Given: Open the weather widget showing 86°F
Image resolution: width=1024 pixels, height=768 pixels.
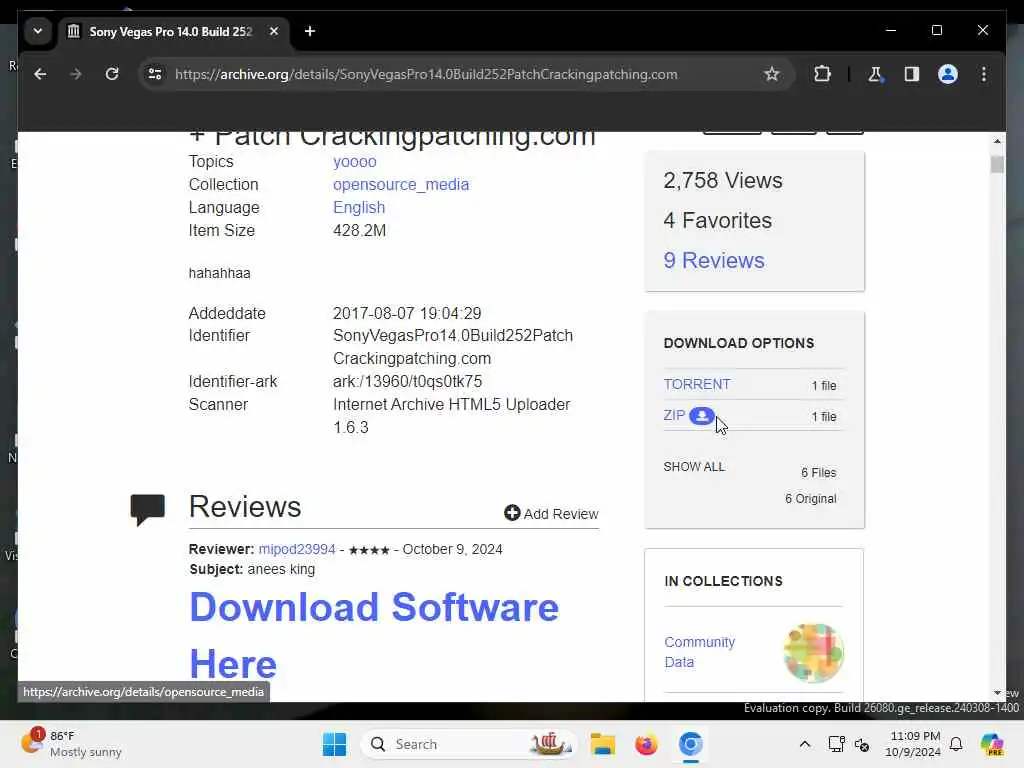Looking at the screenshot, I should click(x=71, y=744).
